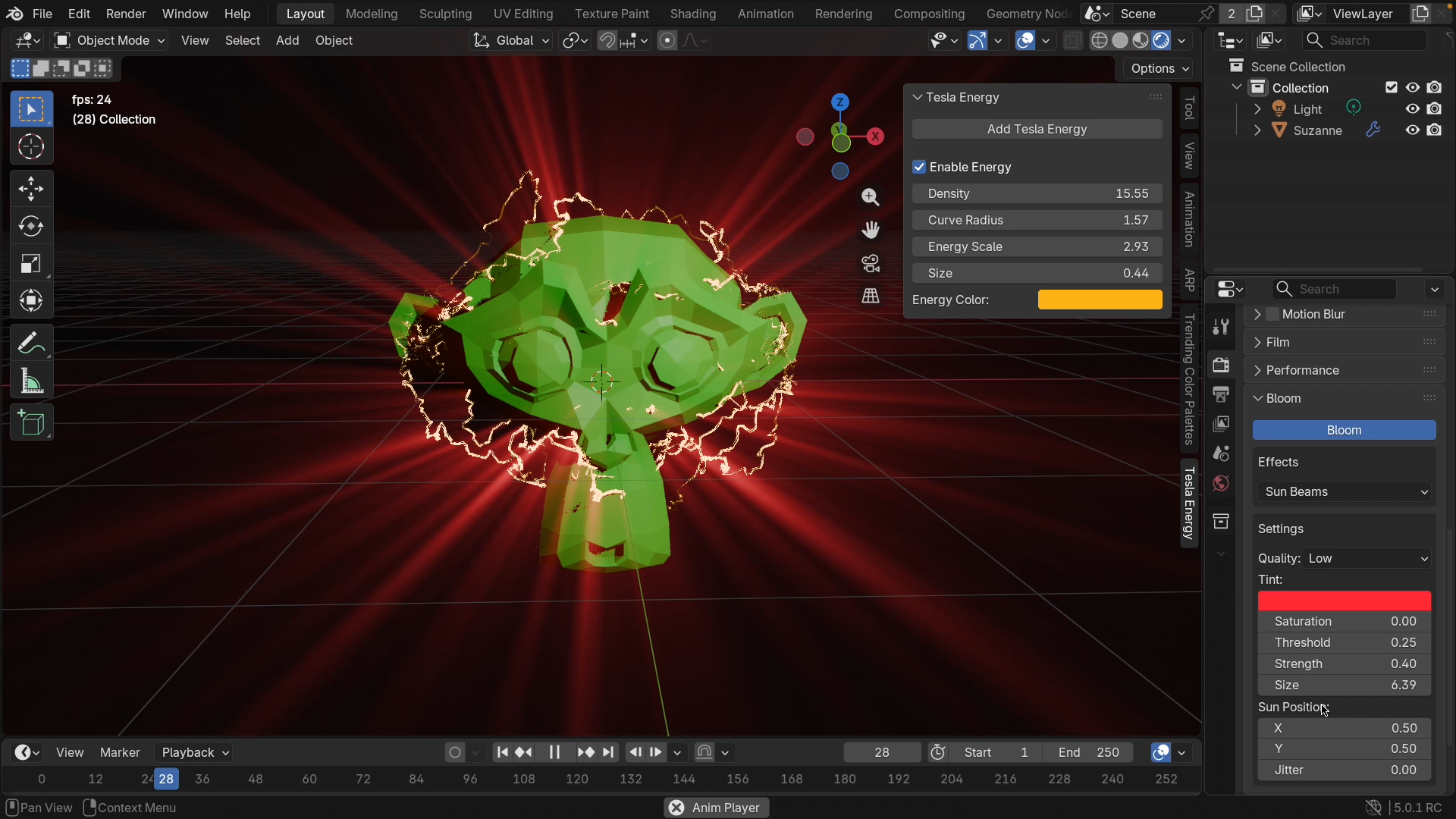Uncheck the Enable Energy checkbox
The image size is (1456, 819).
pos(919,167)
